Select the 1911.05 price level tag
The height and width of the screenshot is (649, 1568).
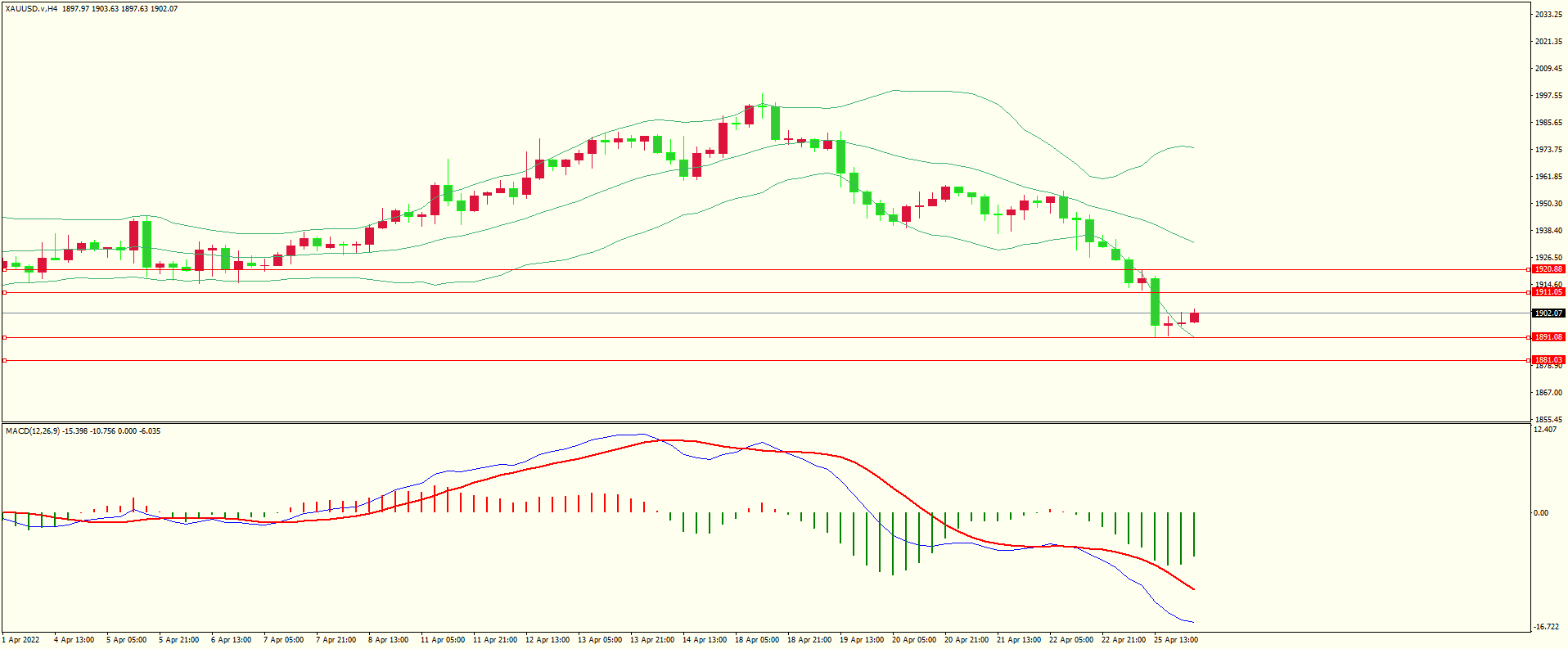[1548, 292]
